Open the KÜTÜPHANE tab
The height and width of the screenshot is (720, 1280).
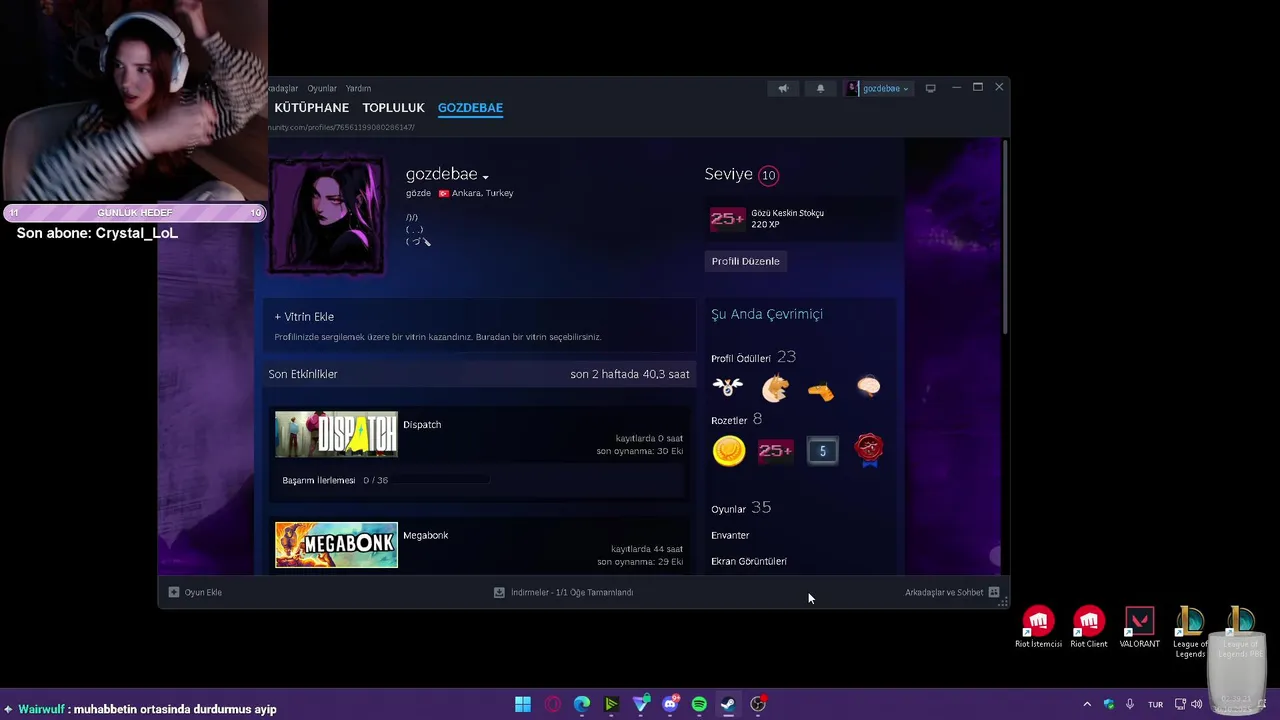(x=312, y=108)
